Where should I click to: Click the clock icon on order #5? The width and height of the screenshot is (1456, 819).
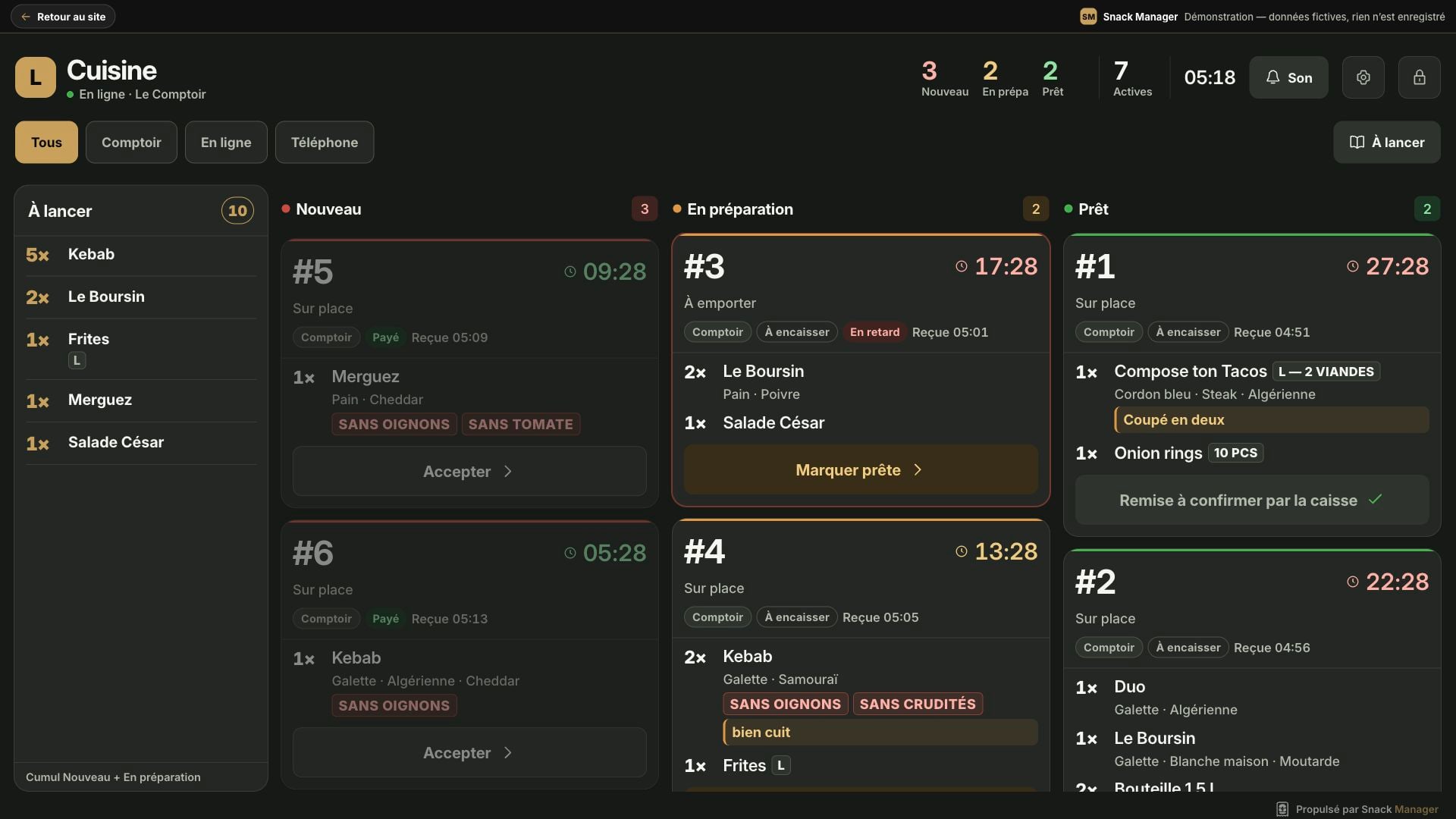570,271
